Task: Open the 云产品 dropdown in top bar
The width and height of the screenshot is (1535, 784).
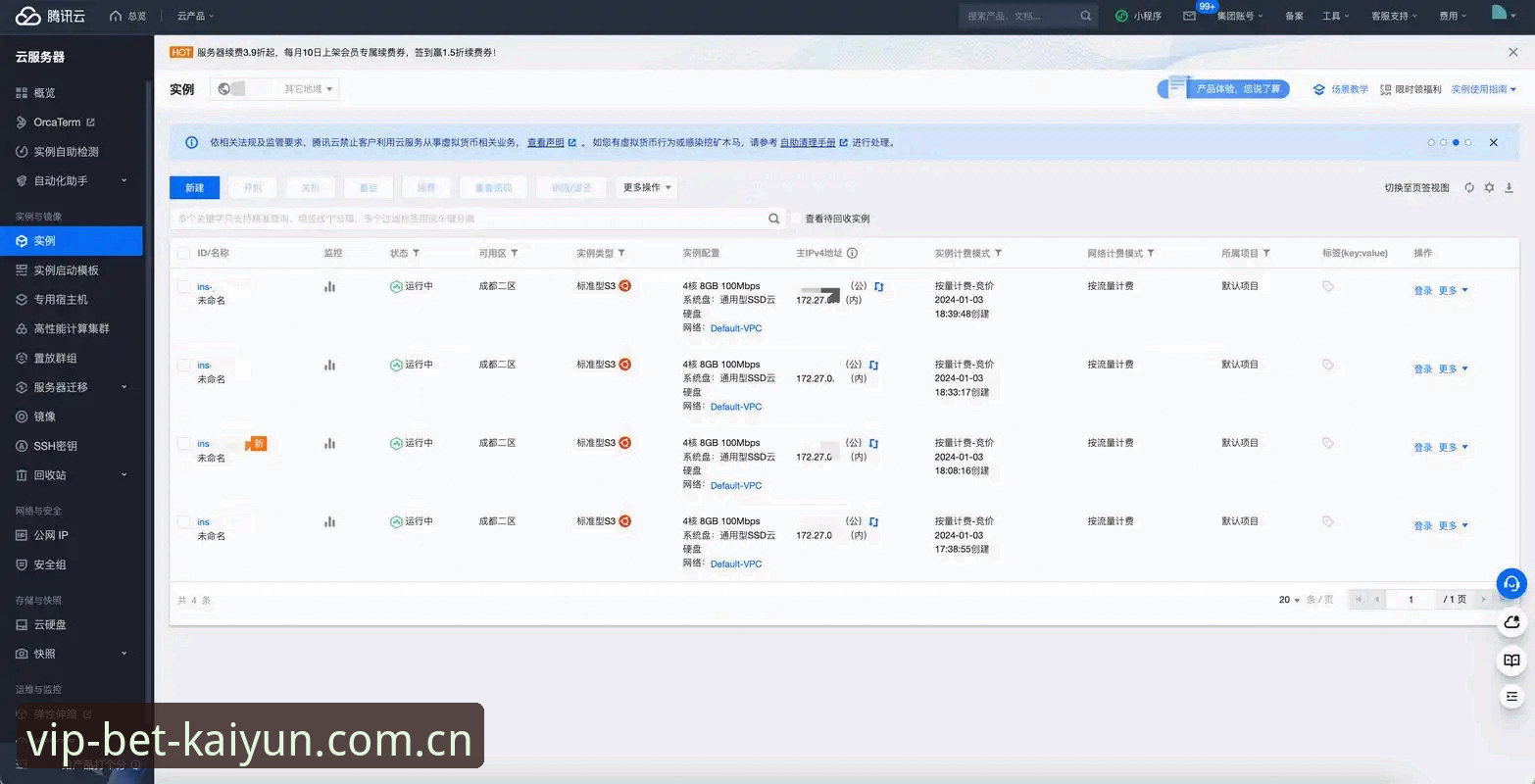Action: [x=195, y=16]
